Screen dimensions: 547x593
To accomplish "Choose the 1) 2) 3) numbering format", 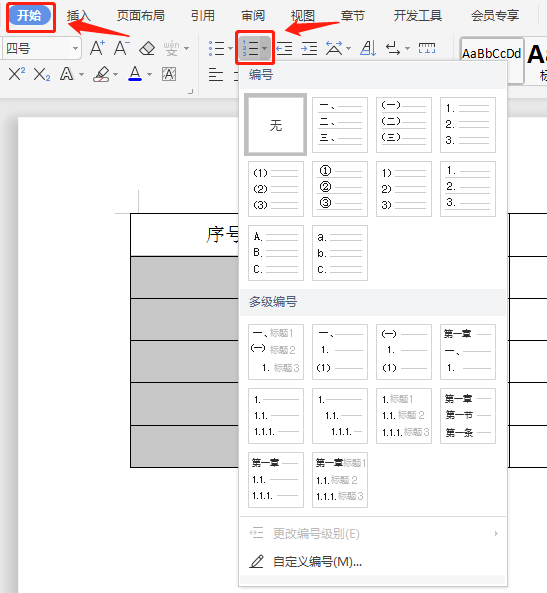I will [x=404, y=189].
